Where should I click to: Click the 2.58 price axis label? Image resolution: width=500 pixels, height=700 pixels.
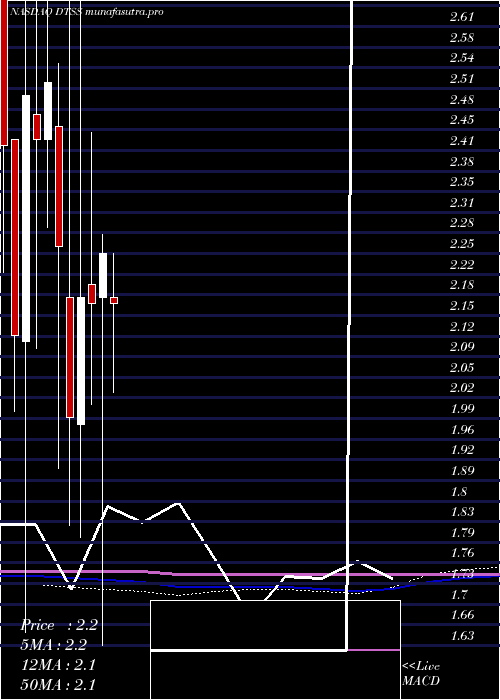[462, 38]
